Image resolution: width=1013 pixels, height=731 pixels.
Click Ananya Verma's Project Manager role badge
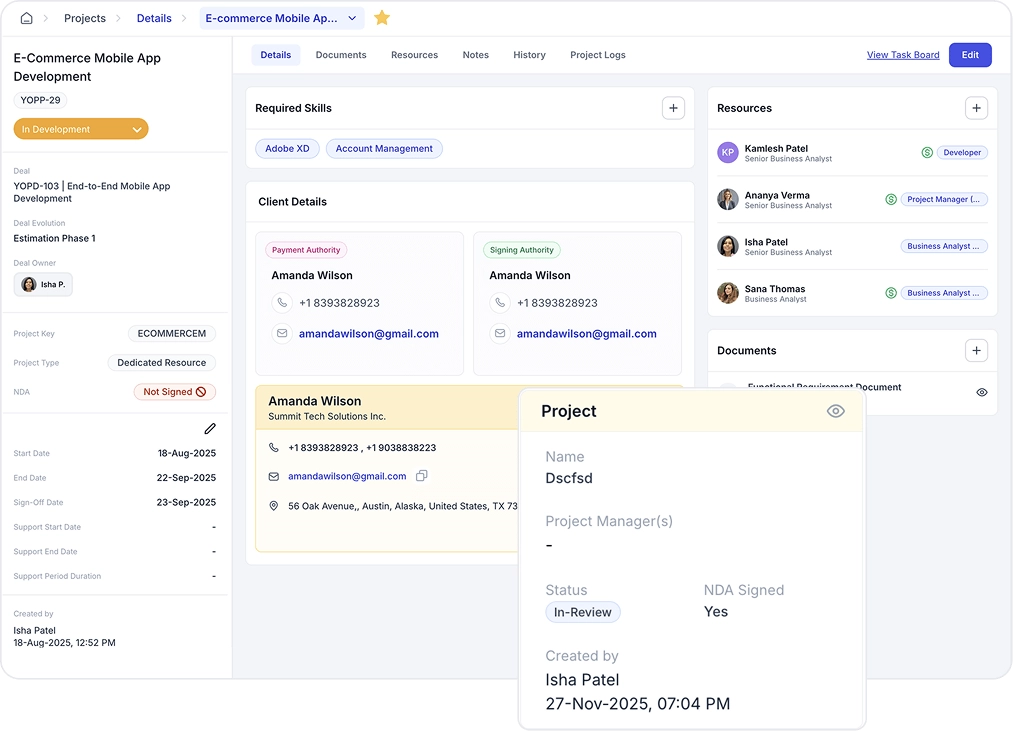pos(943,199)
